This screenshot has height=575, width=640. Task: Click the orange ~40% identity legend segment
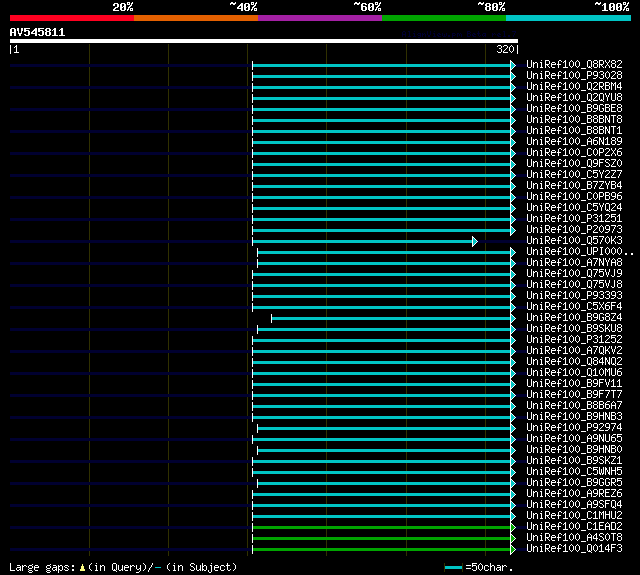(x=196, y=18)
